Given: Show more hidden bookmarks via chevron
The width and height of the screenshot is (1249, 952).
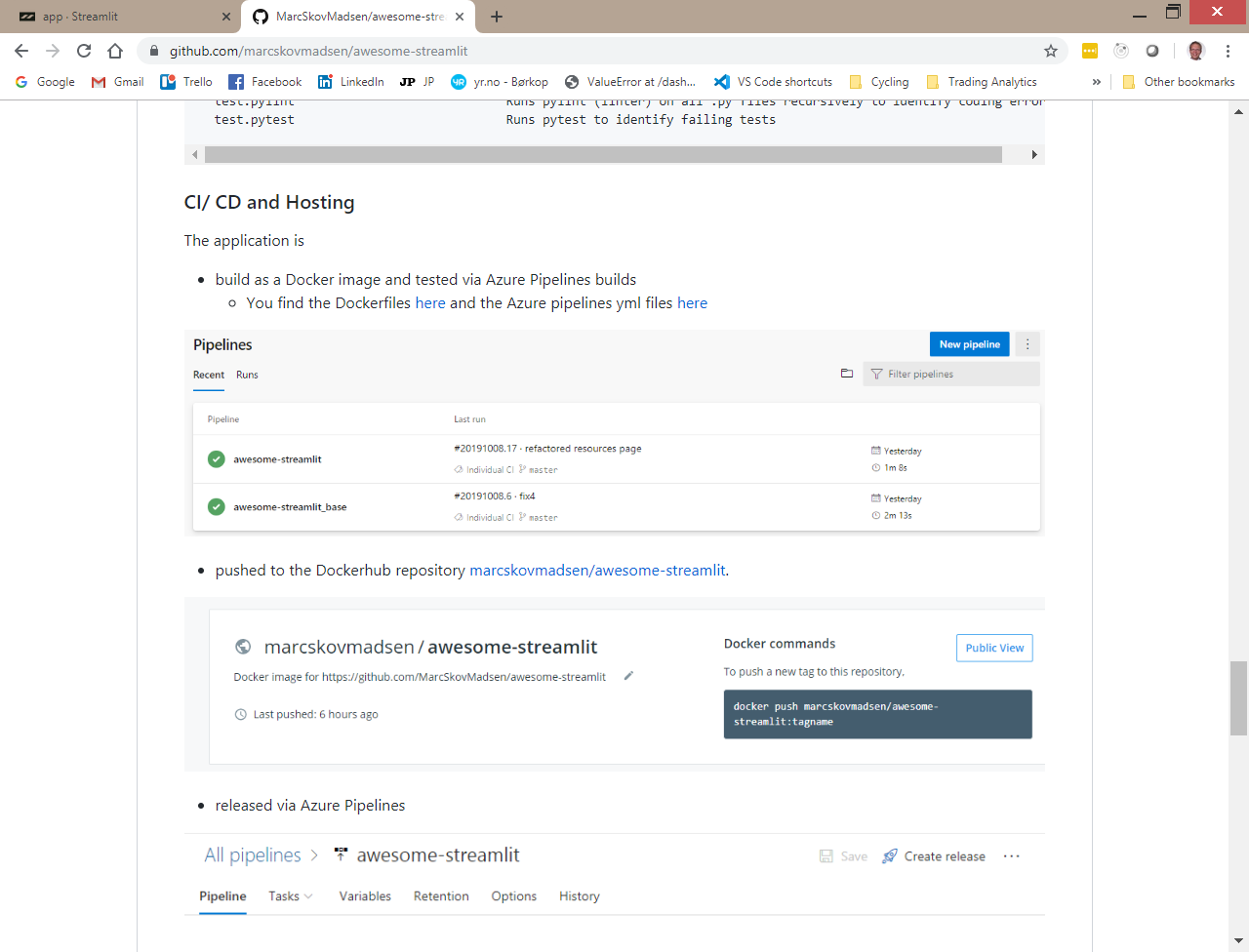Looking at the screenshot, I should (x=1096, y=82).
